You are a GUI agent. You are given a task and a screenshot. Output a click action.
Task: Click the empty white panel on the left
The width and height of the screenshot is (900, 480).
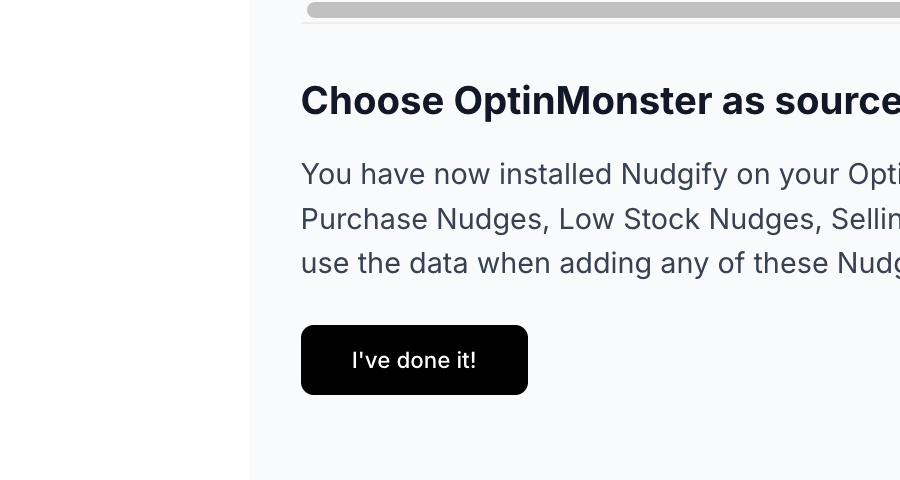[x=124, y=240]
